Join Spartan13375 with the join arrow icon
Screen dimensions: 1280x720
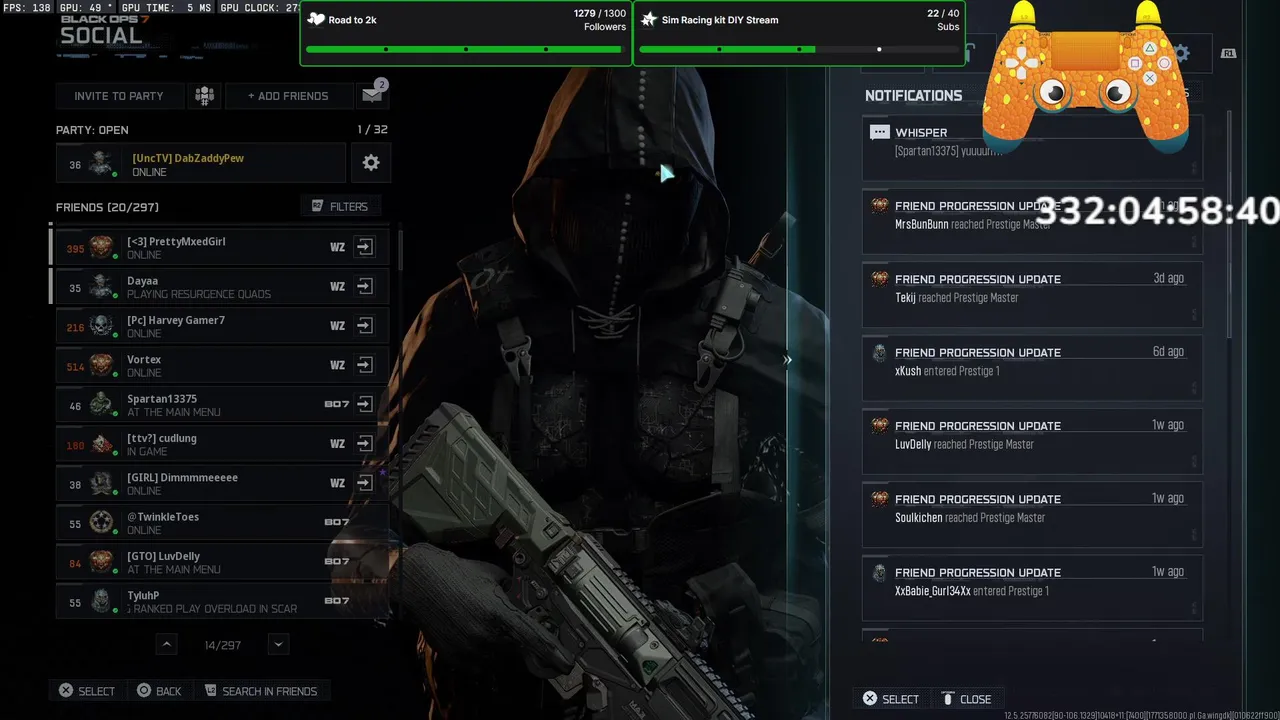pos(365,404)
